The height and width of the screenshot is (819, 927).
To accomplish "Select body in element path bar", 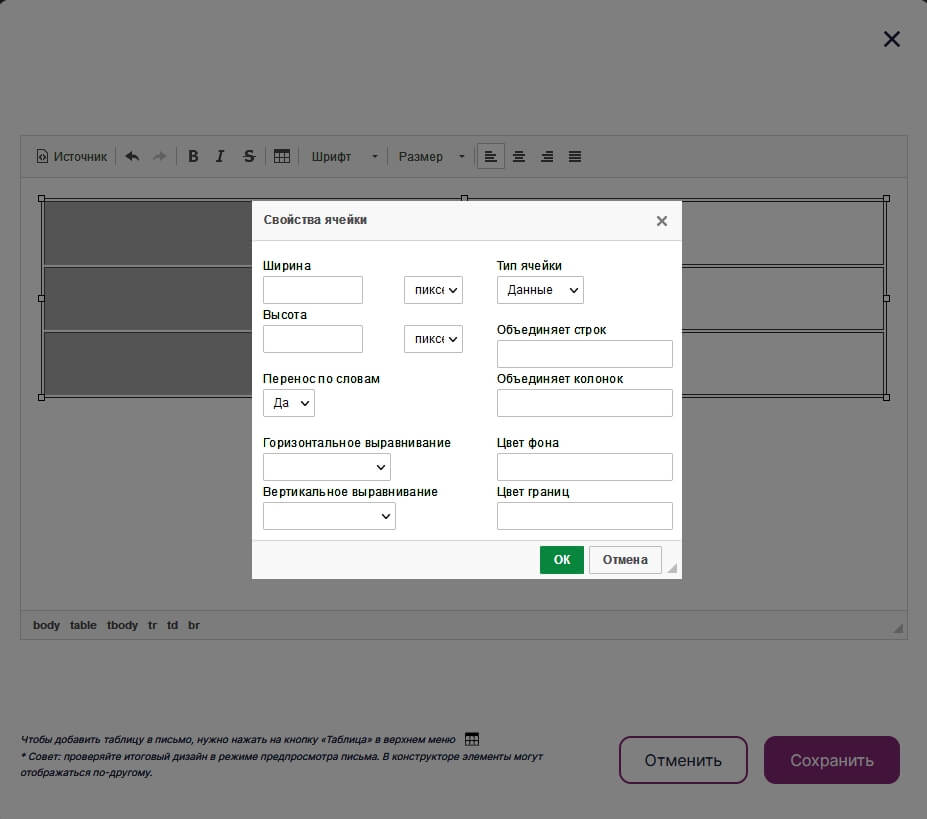I will point(46,625).
